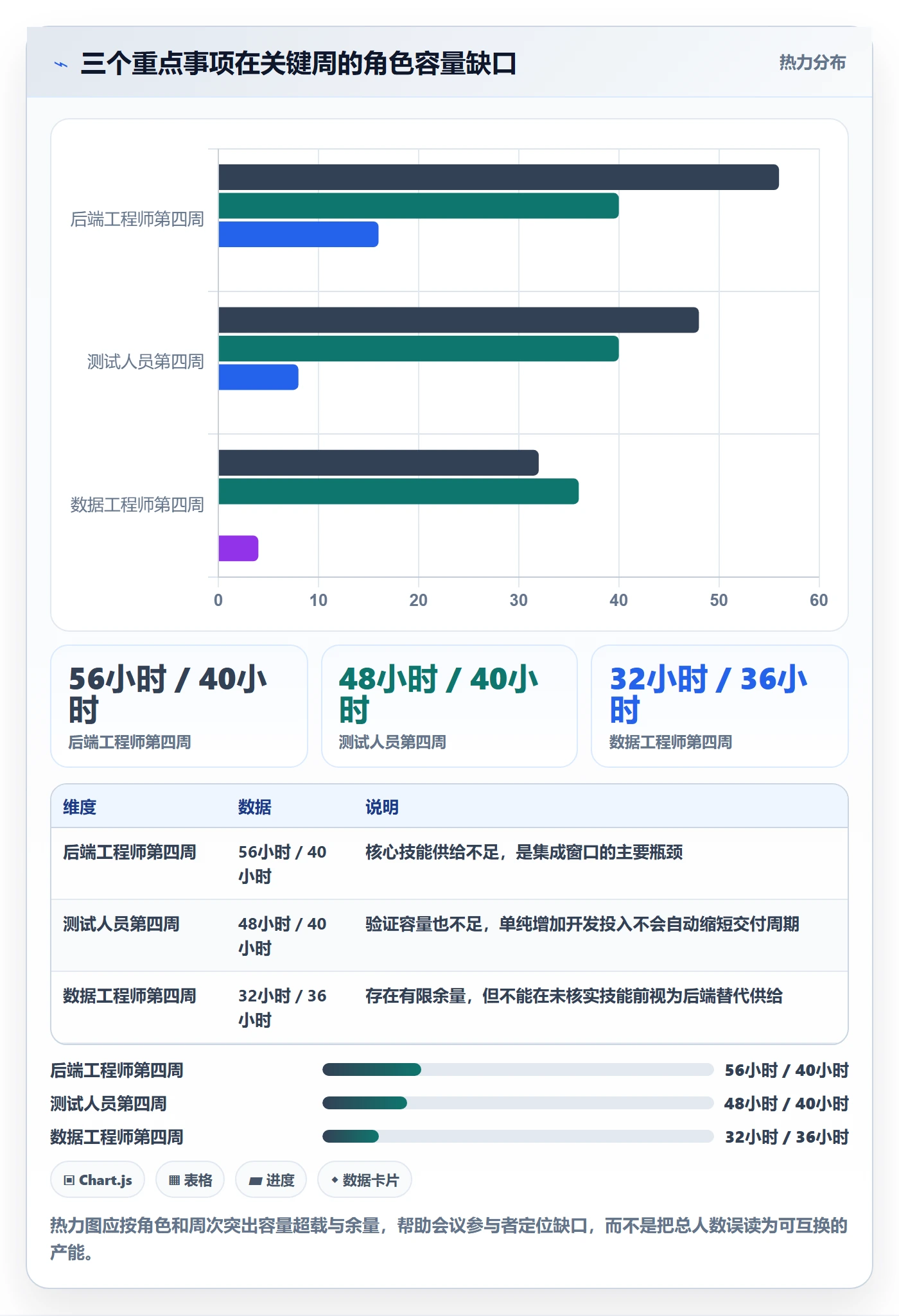
Task: Open the 48小时 / 40小时 data card
Action: point(449,706)
